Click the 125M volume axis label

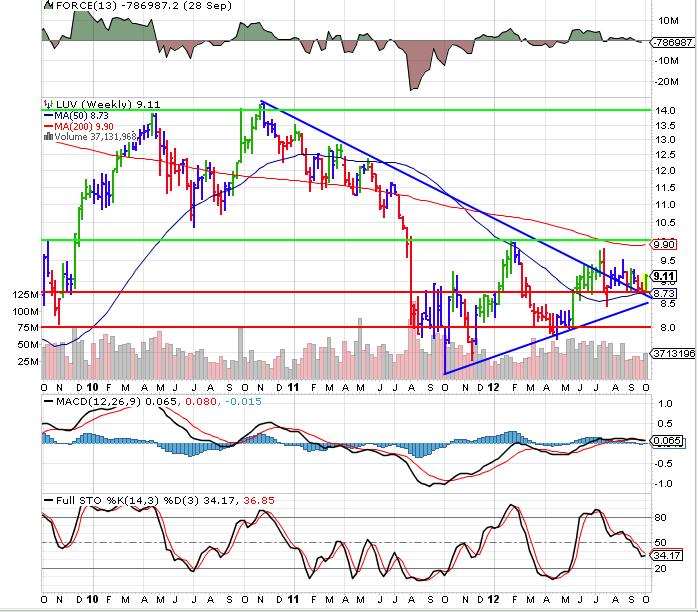click(x=25, y=294)
